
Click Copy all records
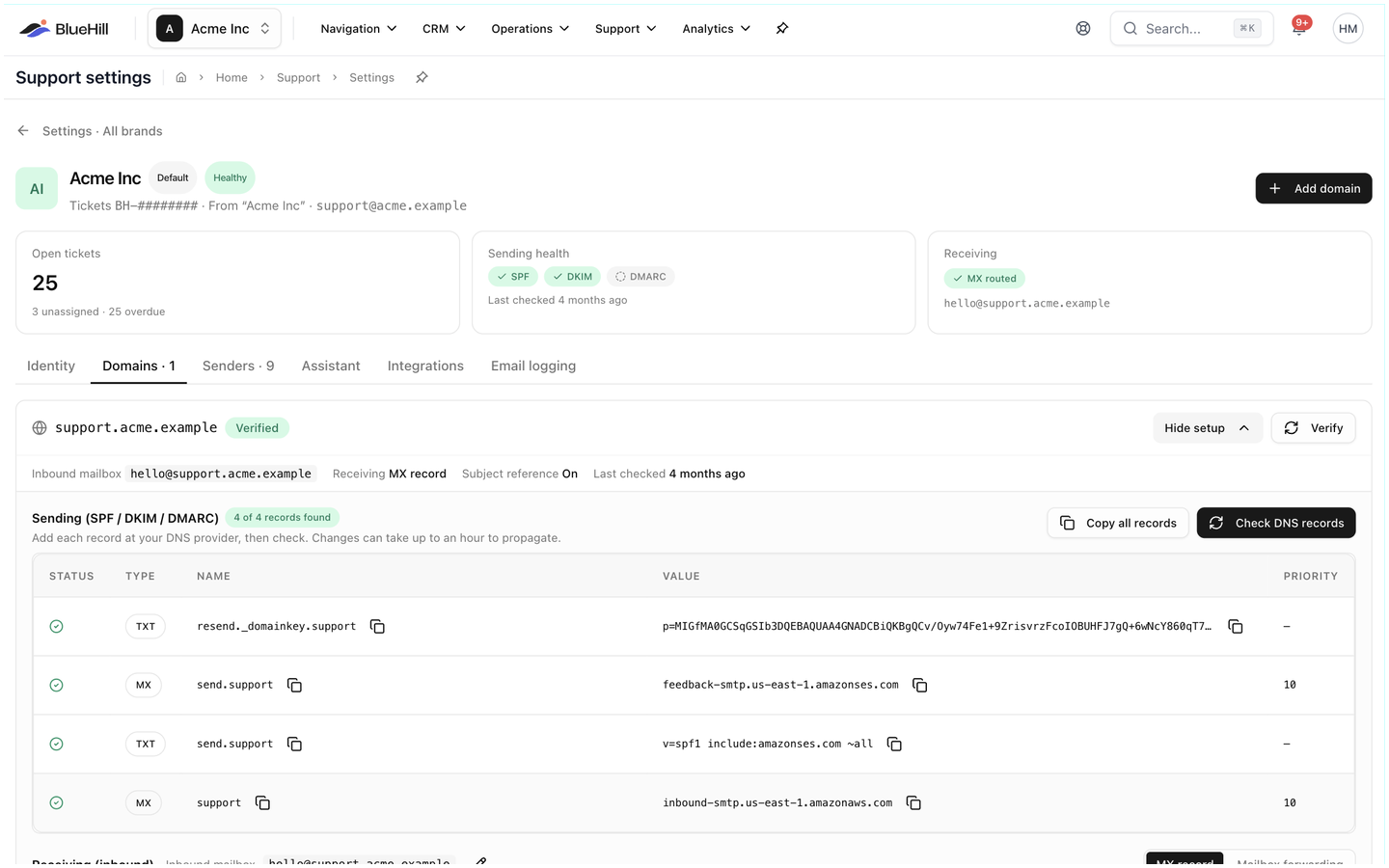1118,523
